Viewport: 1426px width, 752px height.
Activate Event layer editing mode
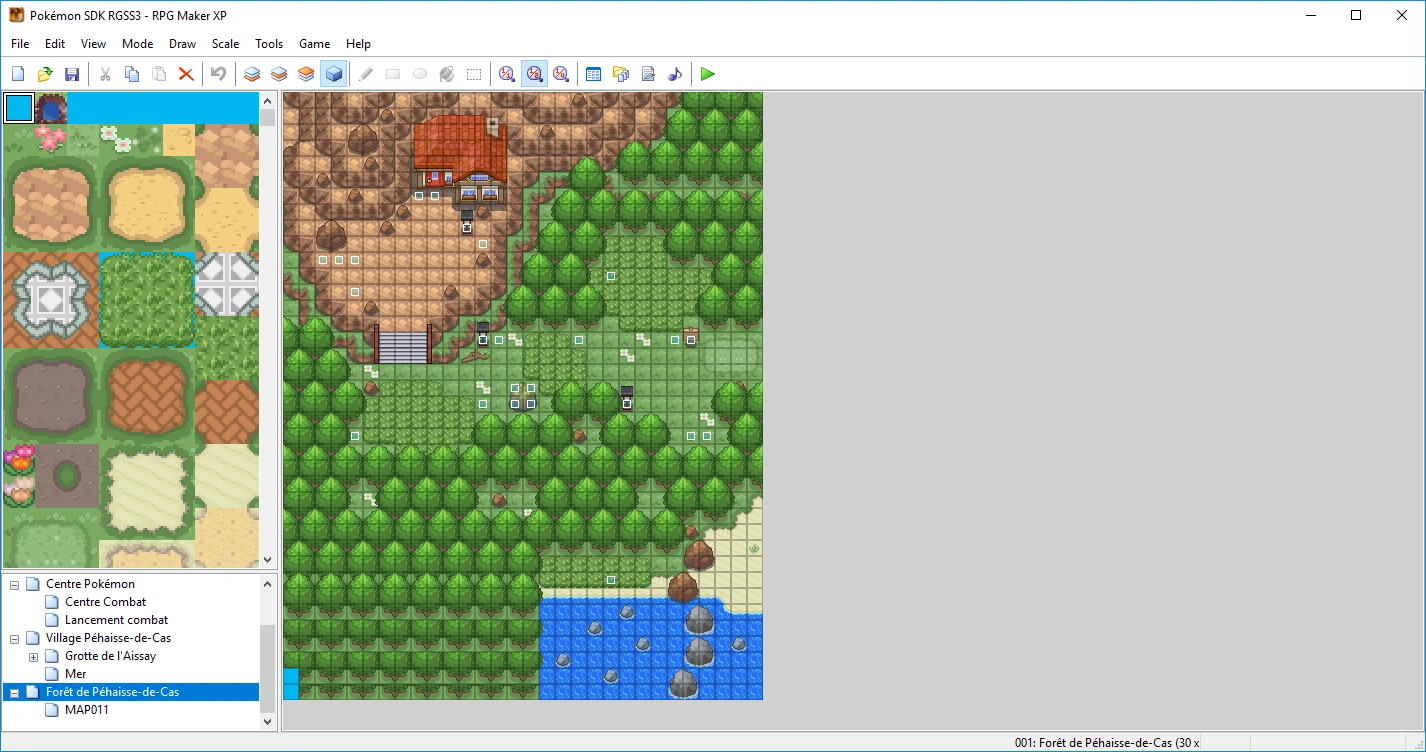click(x=334, y=73)
